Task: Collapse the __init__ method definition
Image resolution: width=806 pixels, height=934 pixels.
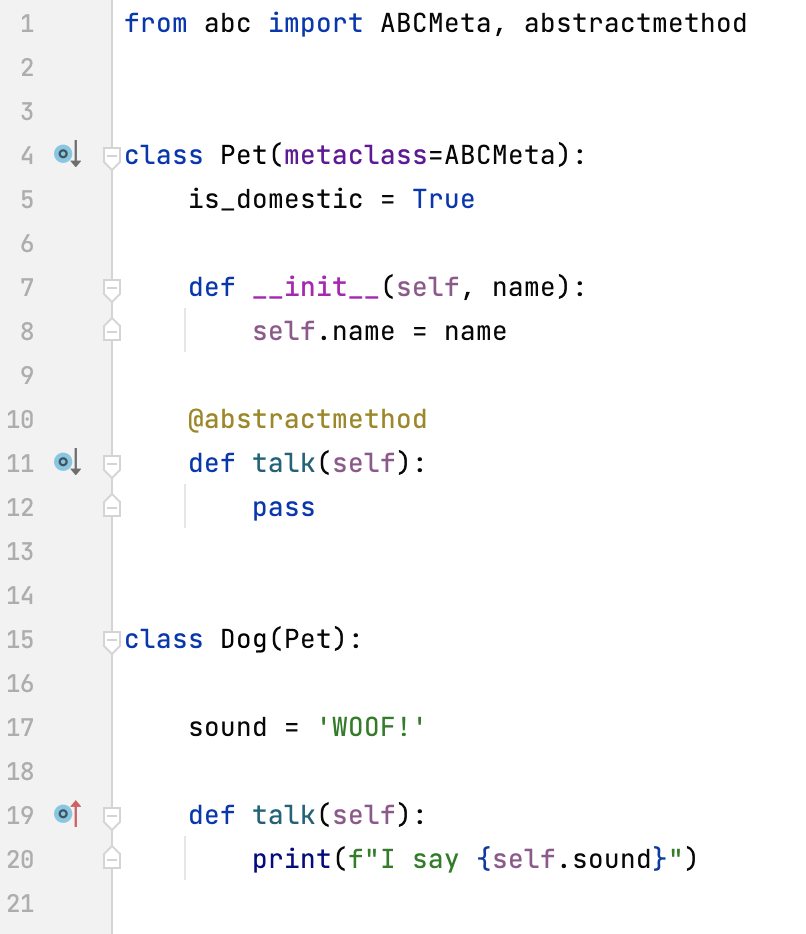Action: 111,287
